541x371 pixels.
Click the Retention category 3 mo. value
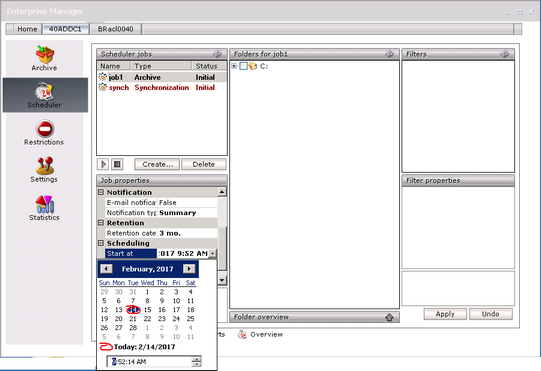point(187,233)
